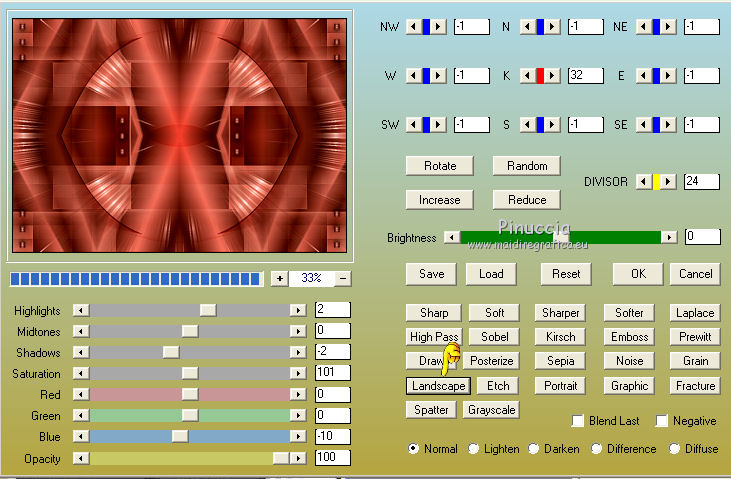Click Saturation slider left arrow
Viewport: 731px width, 479px height.
81,373
